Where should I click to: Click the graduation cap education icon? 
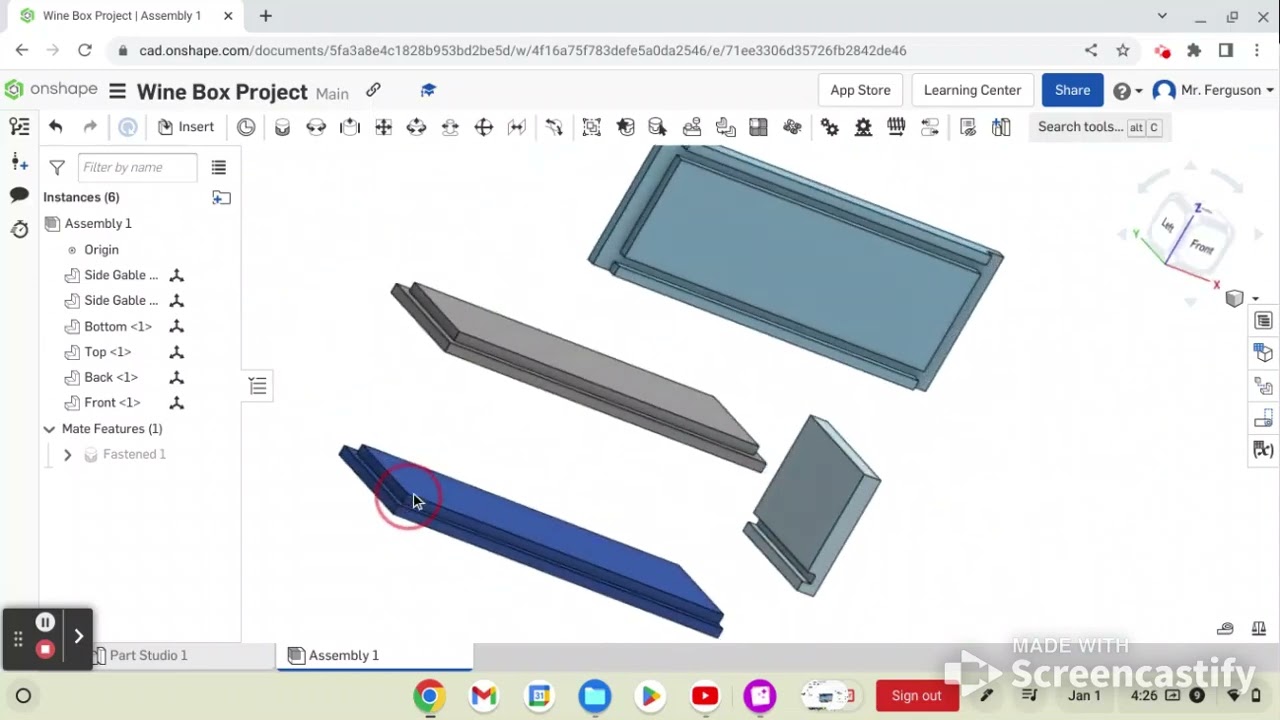(428, 90)
